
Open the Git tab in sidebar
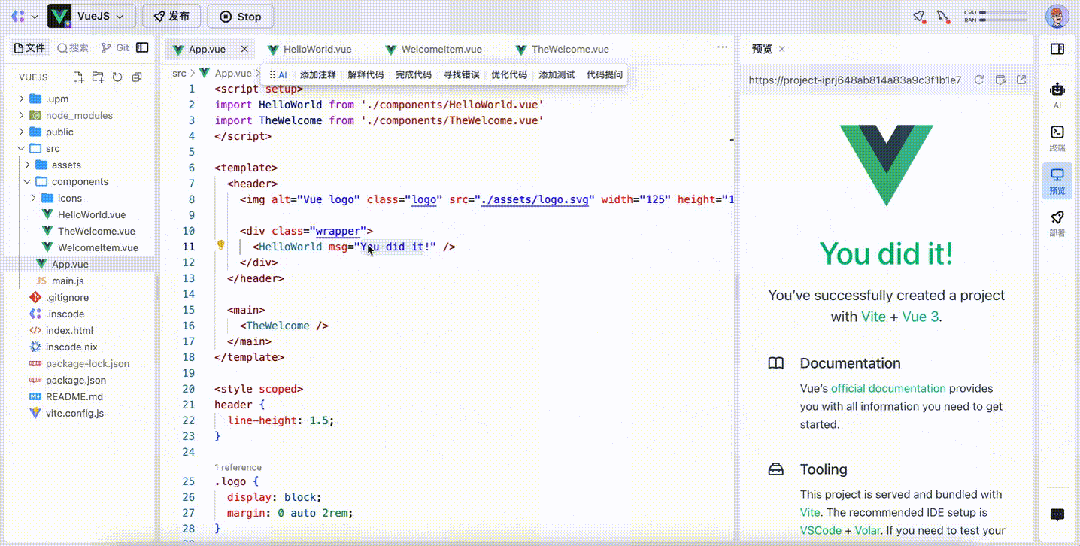pyautogui.click(x=115, y=48)
